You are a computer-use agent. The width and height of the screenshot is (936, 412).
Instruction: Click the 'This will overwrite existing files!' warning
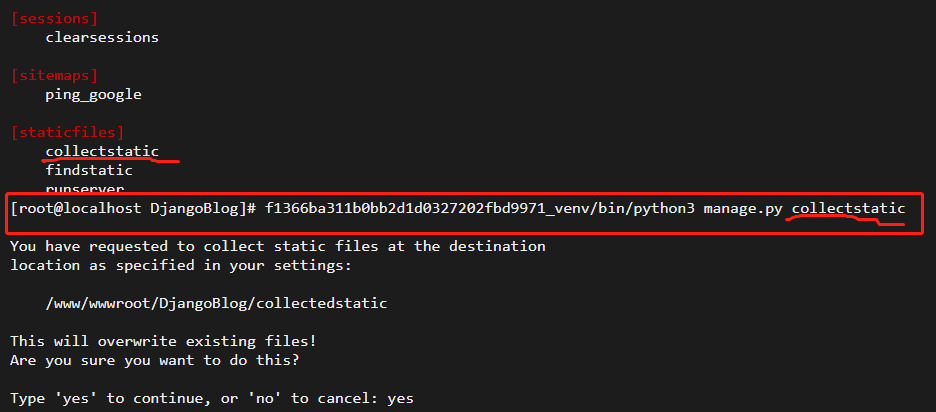tap(164, 342)
